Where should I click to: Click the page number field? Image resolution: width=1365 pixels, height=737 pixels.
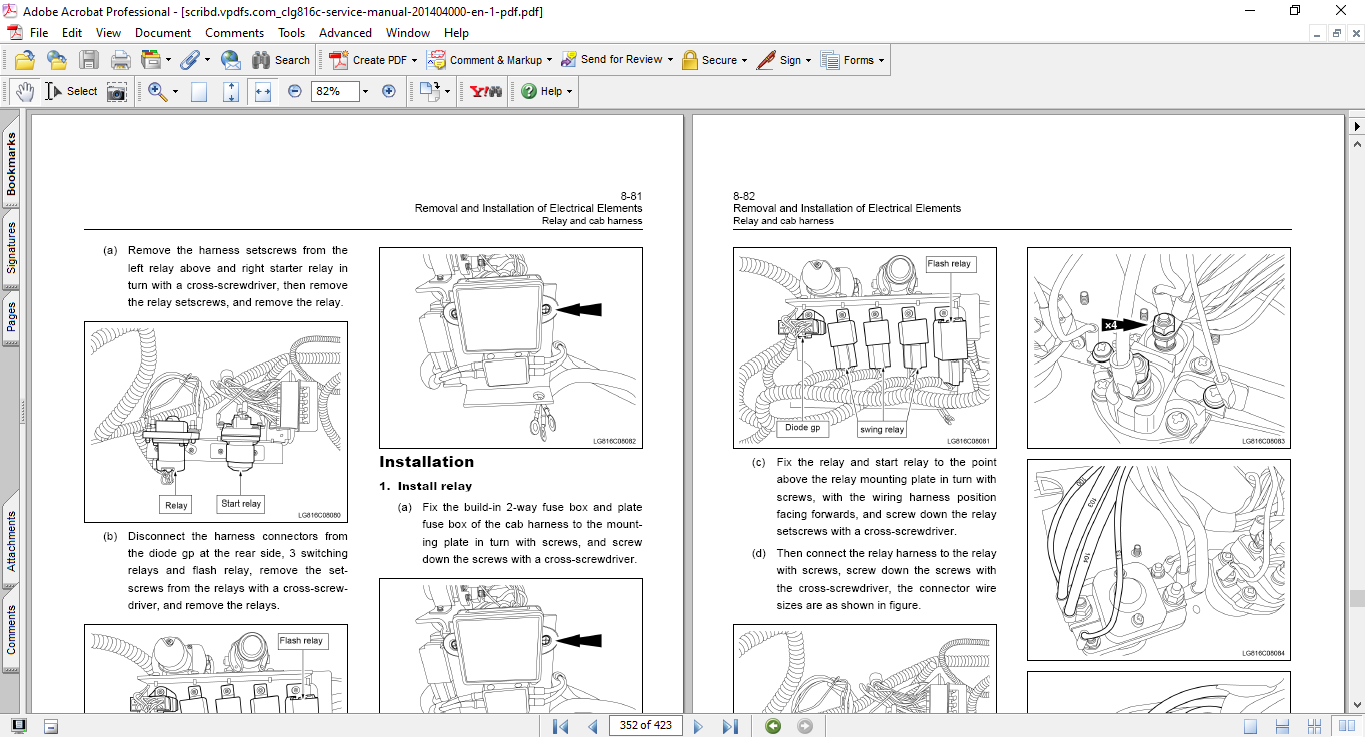645,726
